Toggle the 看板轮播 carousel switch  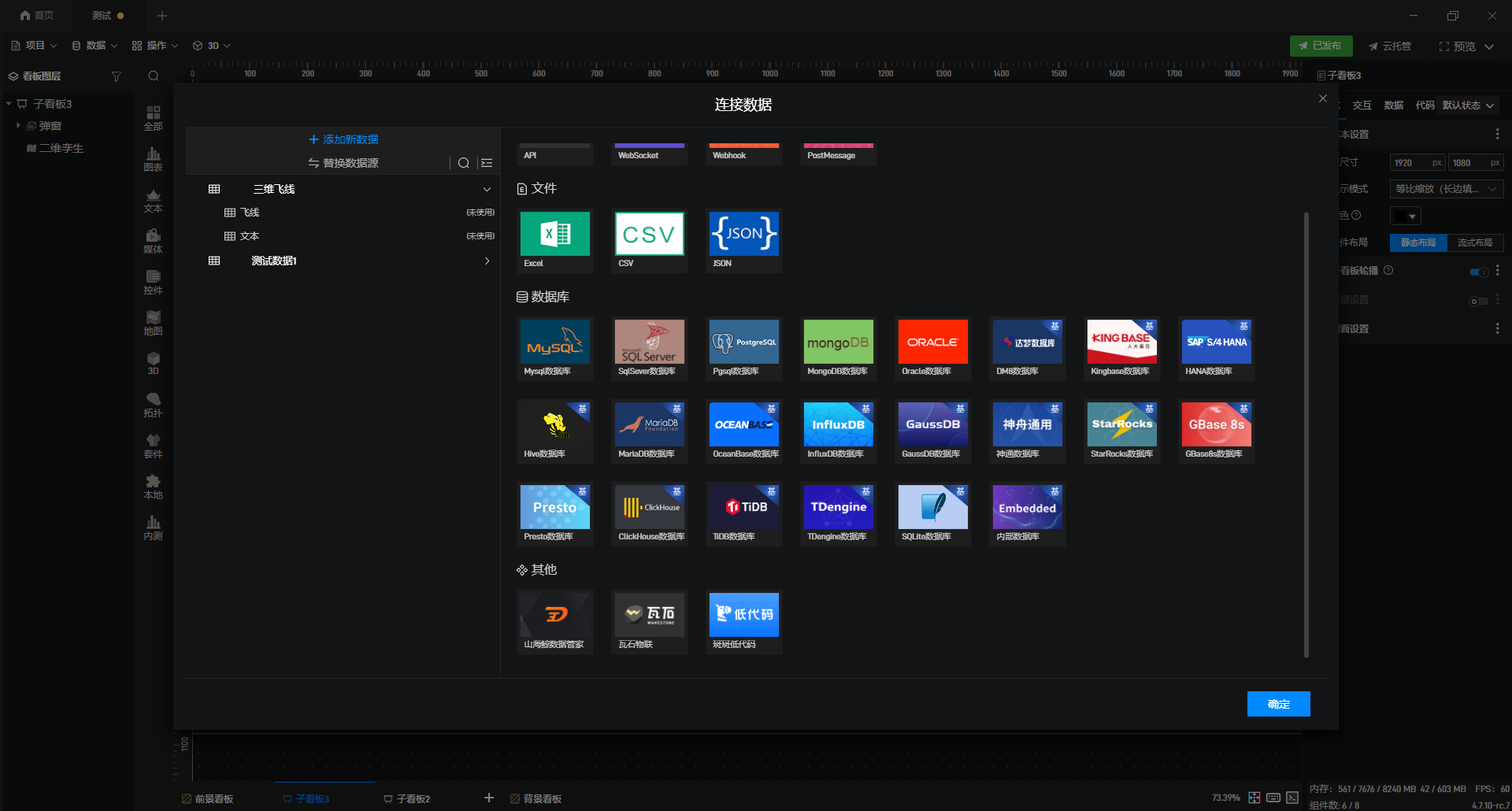click(1478, 272)
